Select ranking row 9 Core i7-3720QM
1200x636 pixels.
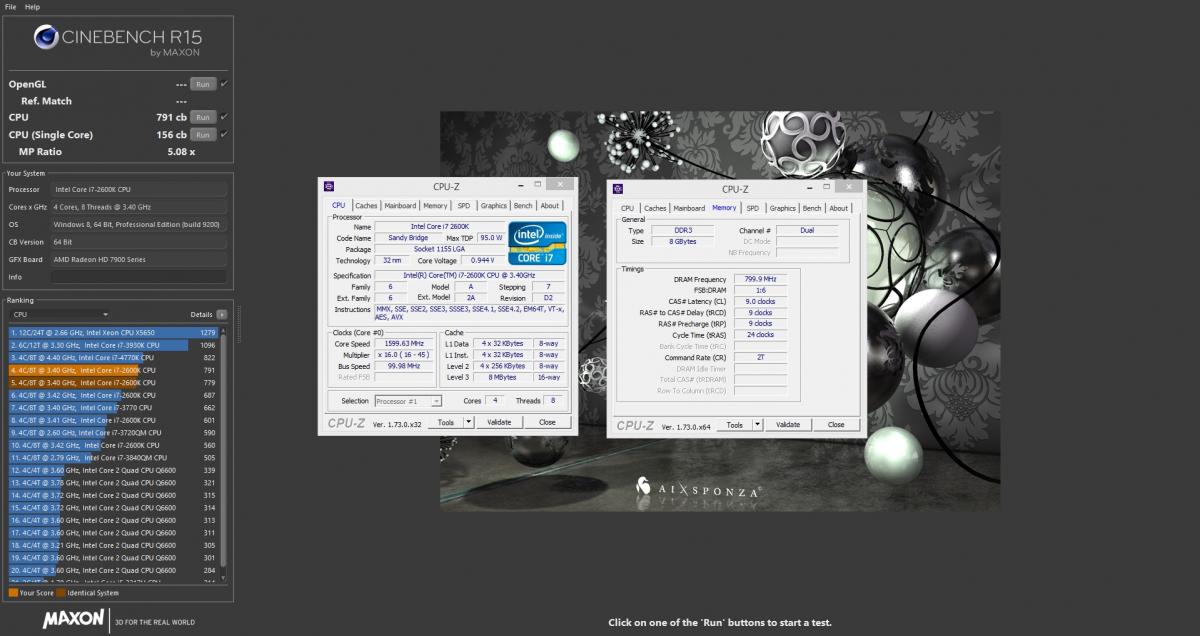(113, 432)
